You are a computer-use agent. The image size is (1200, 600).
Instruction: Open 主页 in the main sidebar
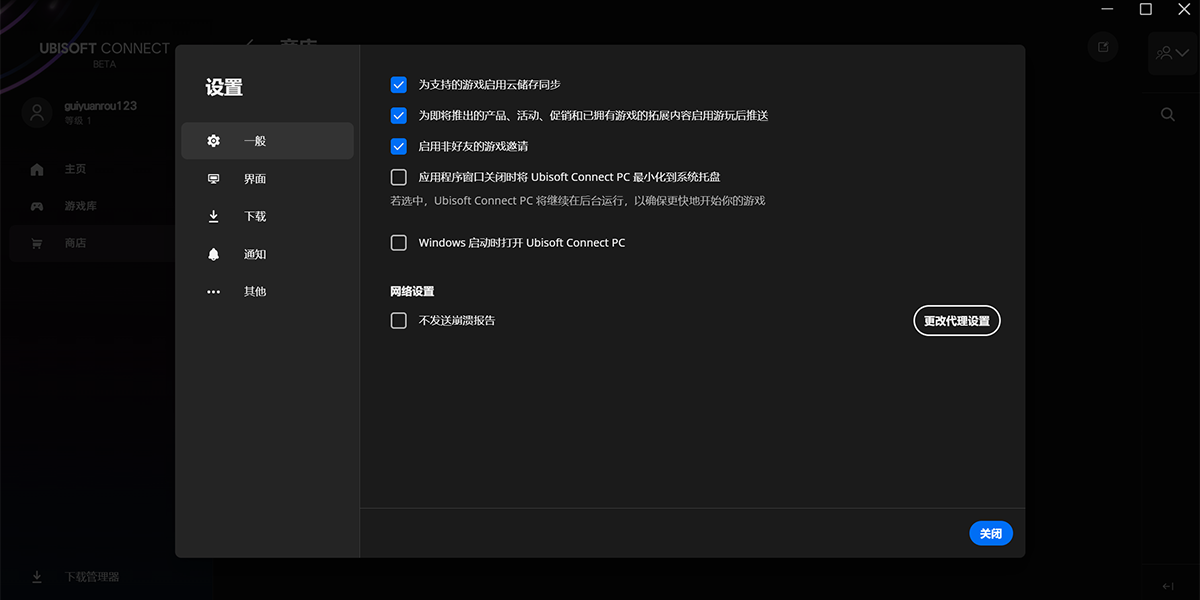[x=75, y=169]
